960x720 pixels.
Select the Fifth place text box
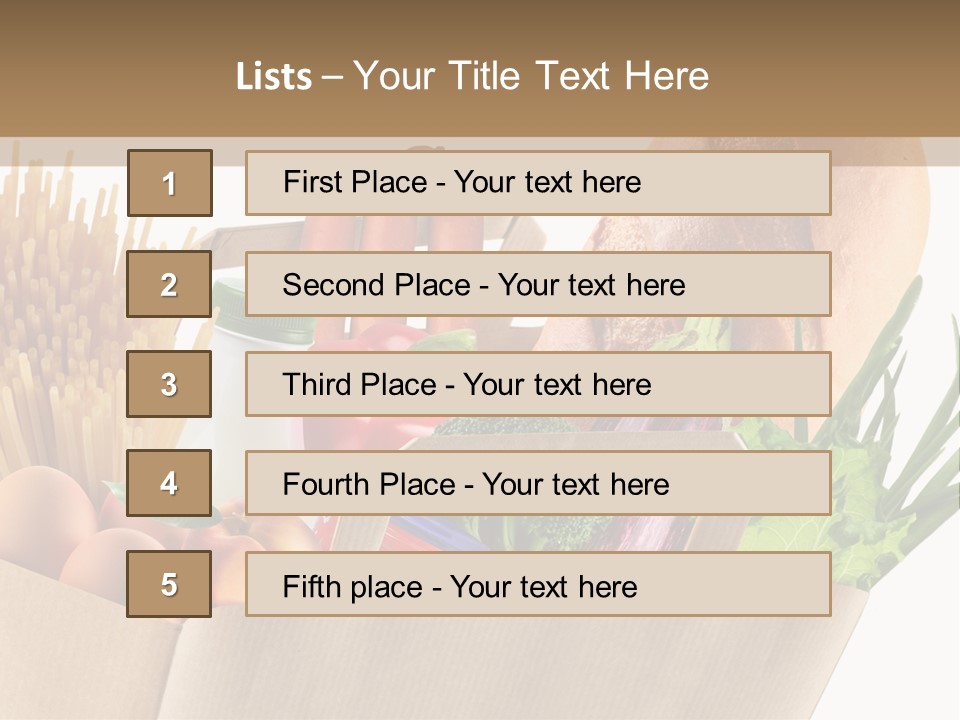537,584
